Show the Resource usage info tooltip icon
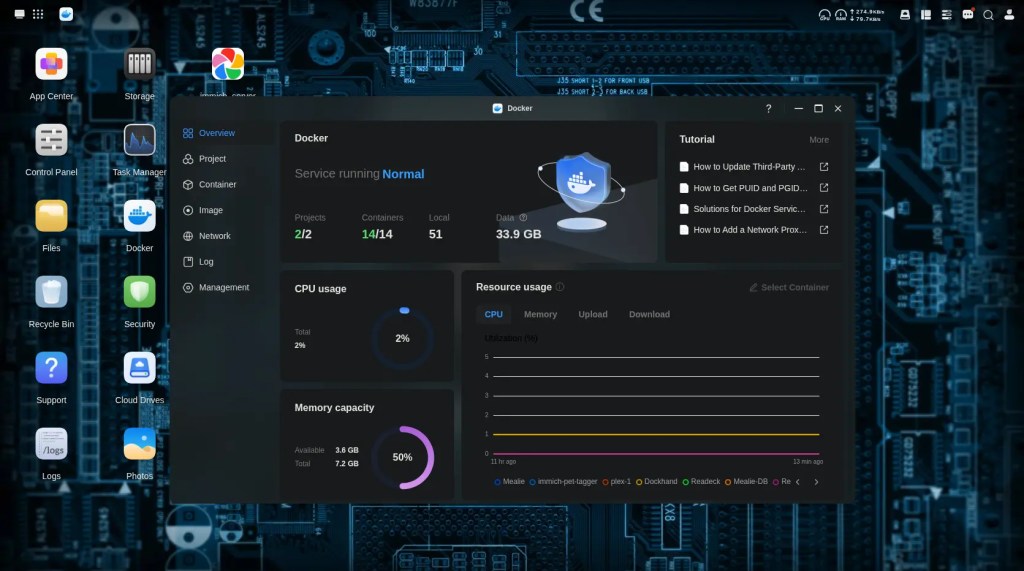The image size is (1024, 571). [560, 287]
